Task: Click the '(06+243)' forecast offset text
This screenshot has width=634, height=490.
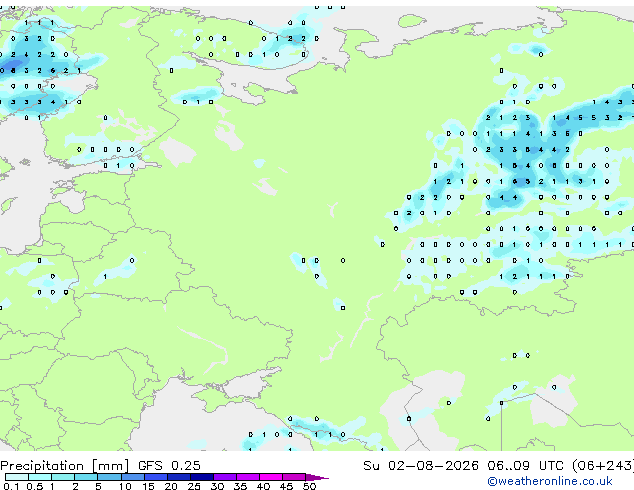Action: (603, 466)
